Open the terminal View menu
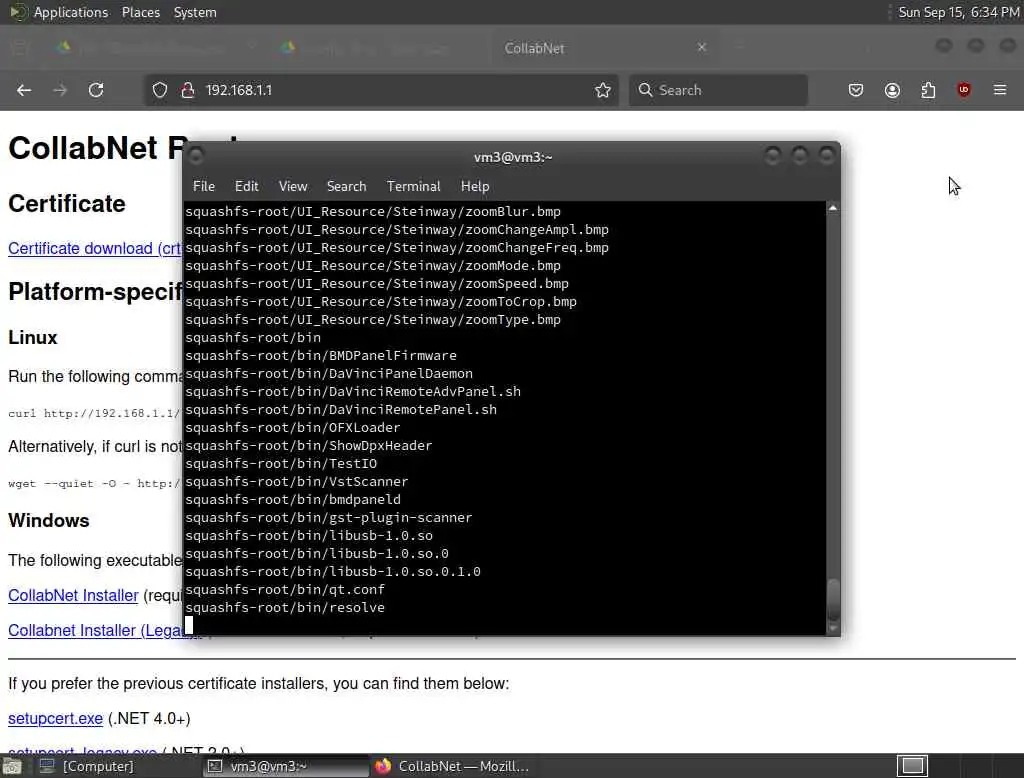This screenshot has width=1024, height=778. click(293, 186)
